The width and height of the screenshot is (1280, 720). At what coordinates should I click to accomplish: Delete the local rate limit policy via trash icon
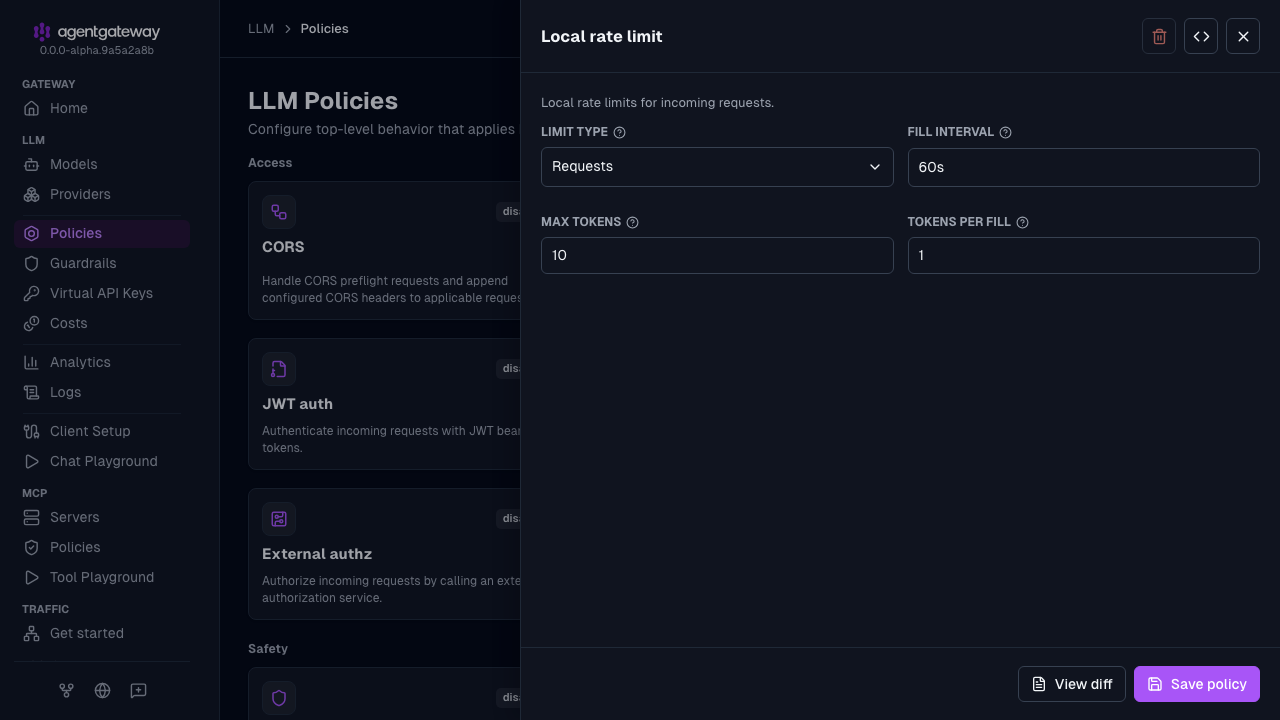point(1159,36)
